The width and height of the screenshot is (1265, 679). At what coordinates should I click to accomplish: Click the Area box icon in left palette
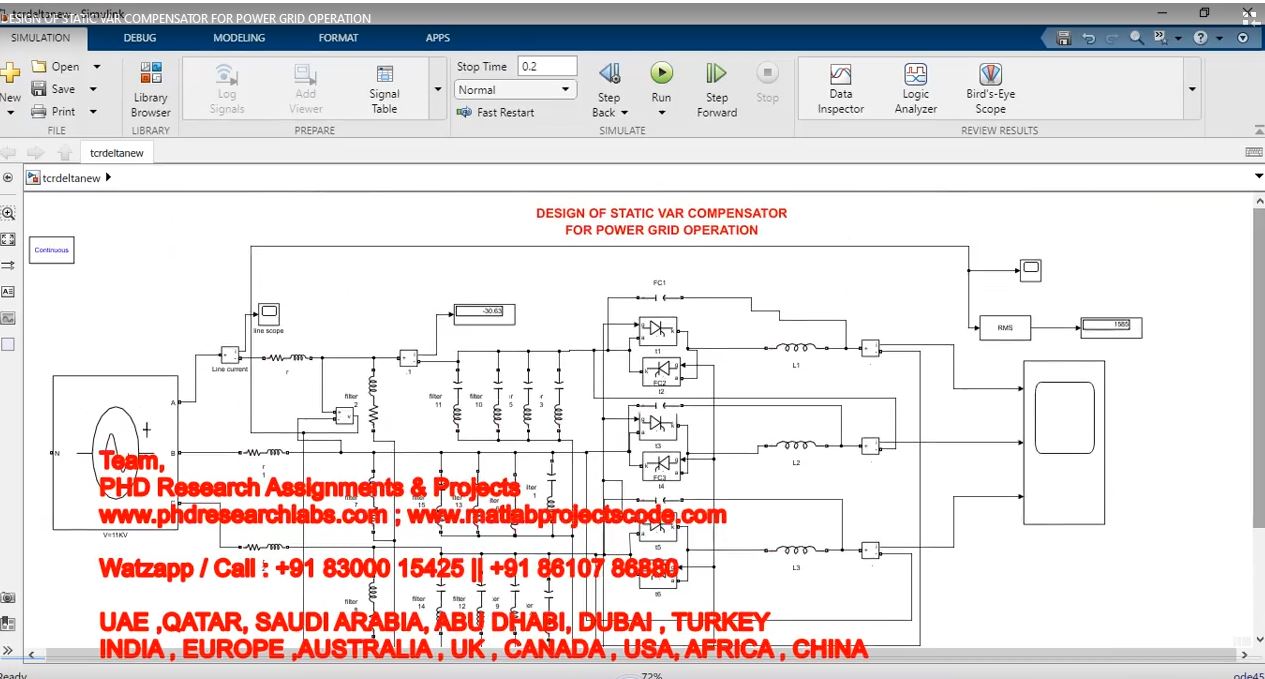(x=8, y=344)
